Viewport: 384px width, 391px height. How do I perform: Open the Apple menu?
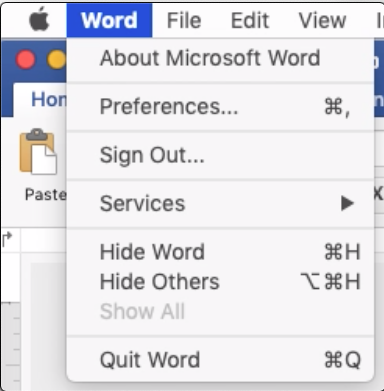[x=39, y=20]
